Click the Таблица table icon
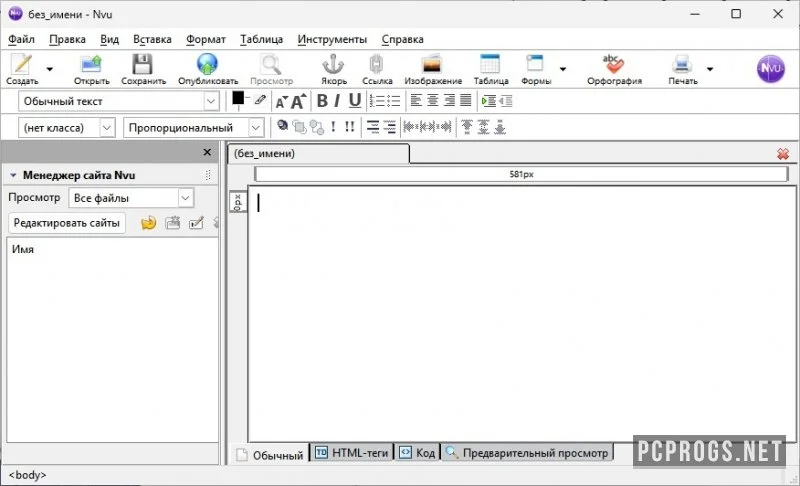 (490, 64)
